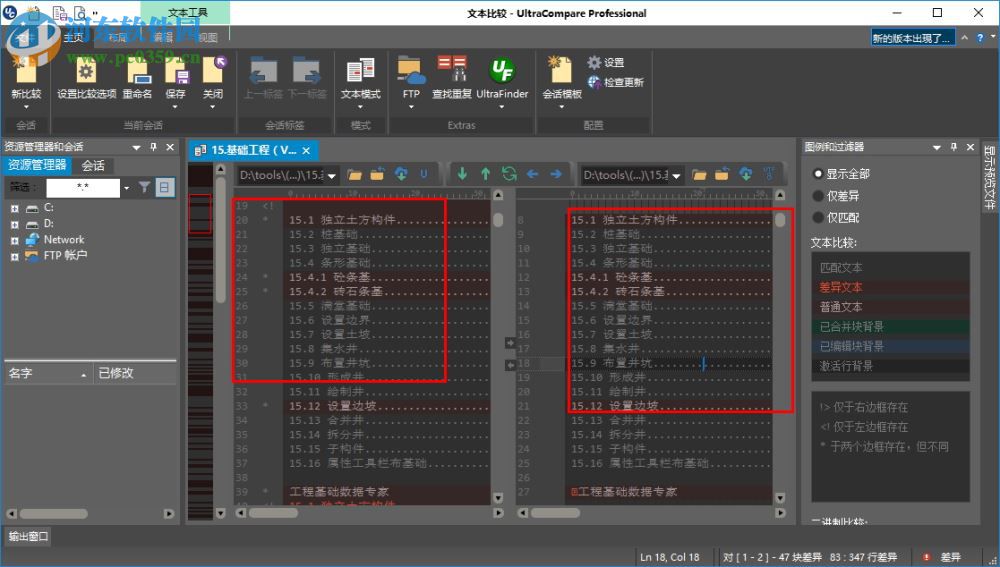Select the 显示全部 radio option
Screen dimensions: 1000x567
pos(818,173)
